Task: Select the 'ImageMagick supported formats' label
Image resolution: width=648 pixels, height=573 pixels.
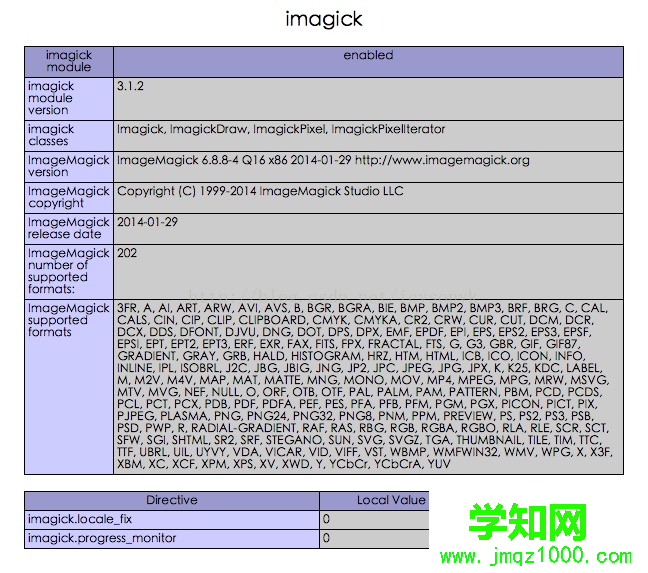Action: [x=69, y=387]
